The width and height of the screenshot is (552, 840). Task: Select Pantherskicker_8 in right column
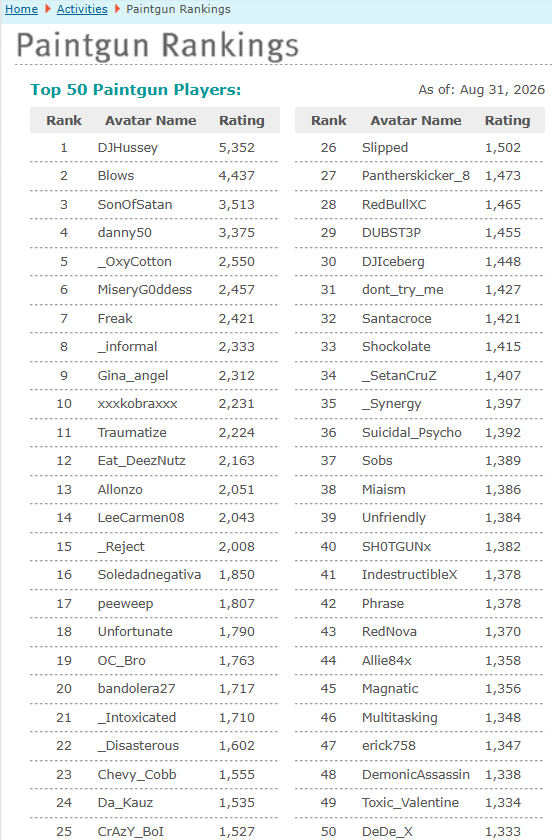click(416, 176)
